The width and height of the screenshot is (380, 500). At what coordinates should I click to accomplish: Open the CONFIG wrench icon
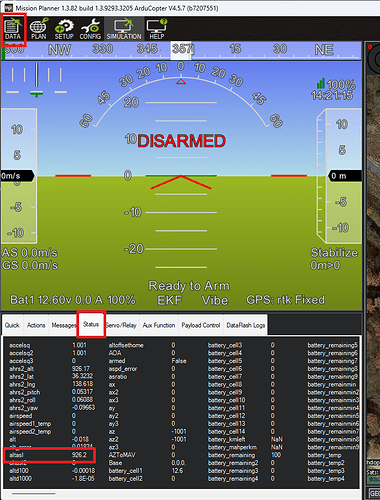point(90,29)
